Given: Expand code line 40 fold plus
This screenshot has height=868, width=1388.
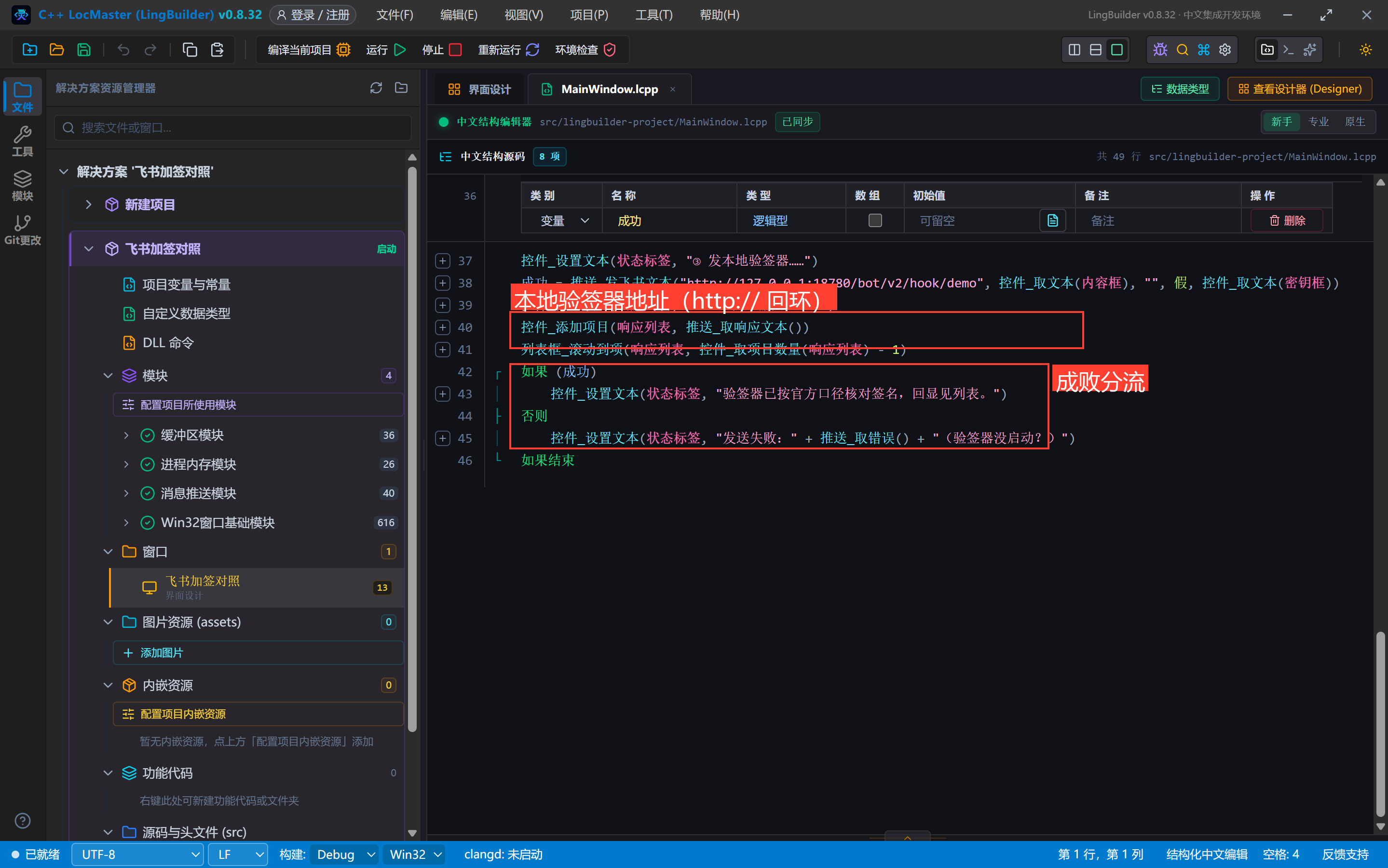Looking at the screenshot, I should (442, 327).
